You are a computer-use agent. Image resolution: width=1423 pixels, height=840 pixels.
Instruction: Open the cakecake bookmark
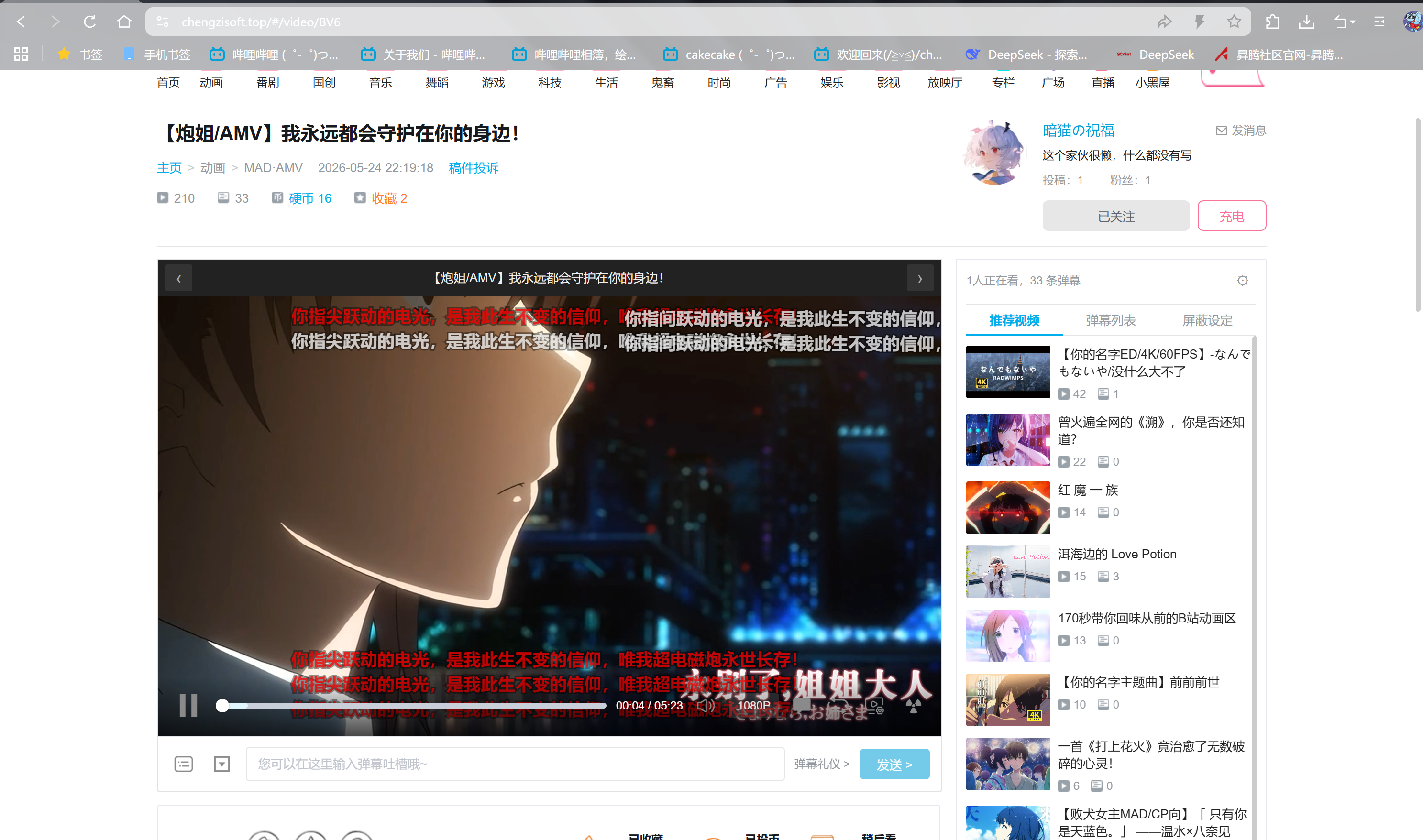tap(729, 55)
